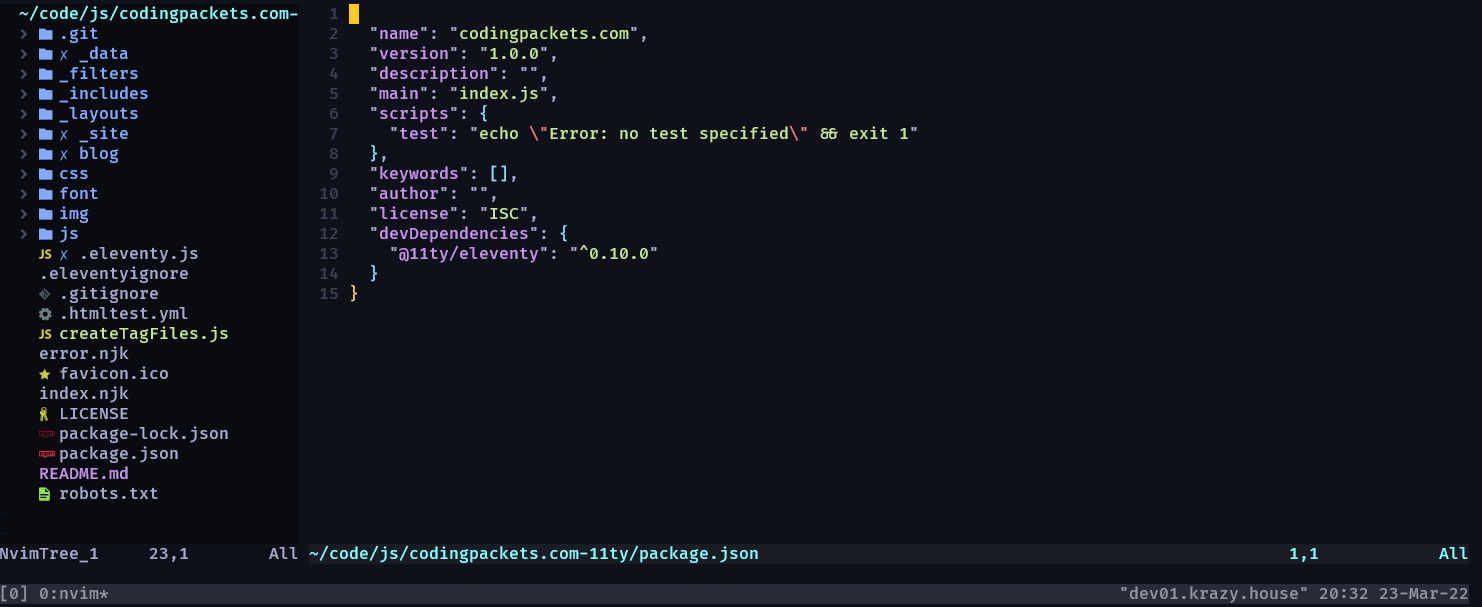Click the folder icon for the css directory
The image size is (1482, 607).
coord(45,174)
